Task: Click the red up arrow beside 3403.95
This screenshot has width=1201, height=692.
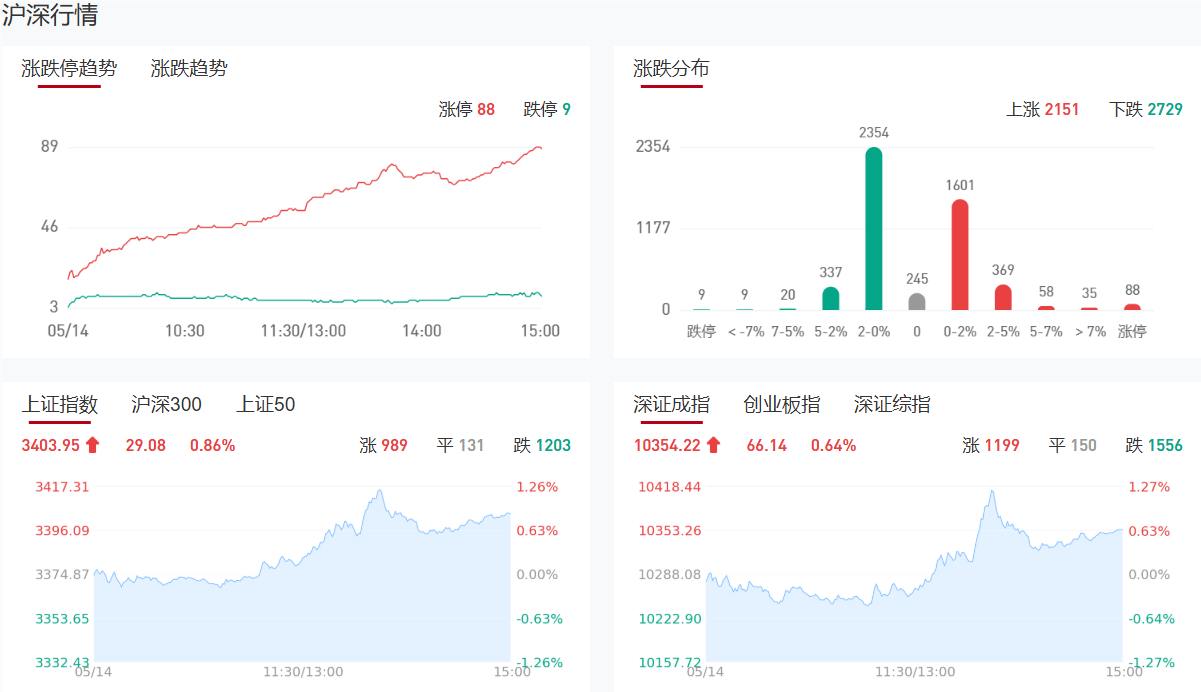Action: coord(93,446)
